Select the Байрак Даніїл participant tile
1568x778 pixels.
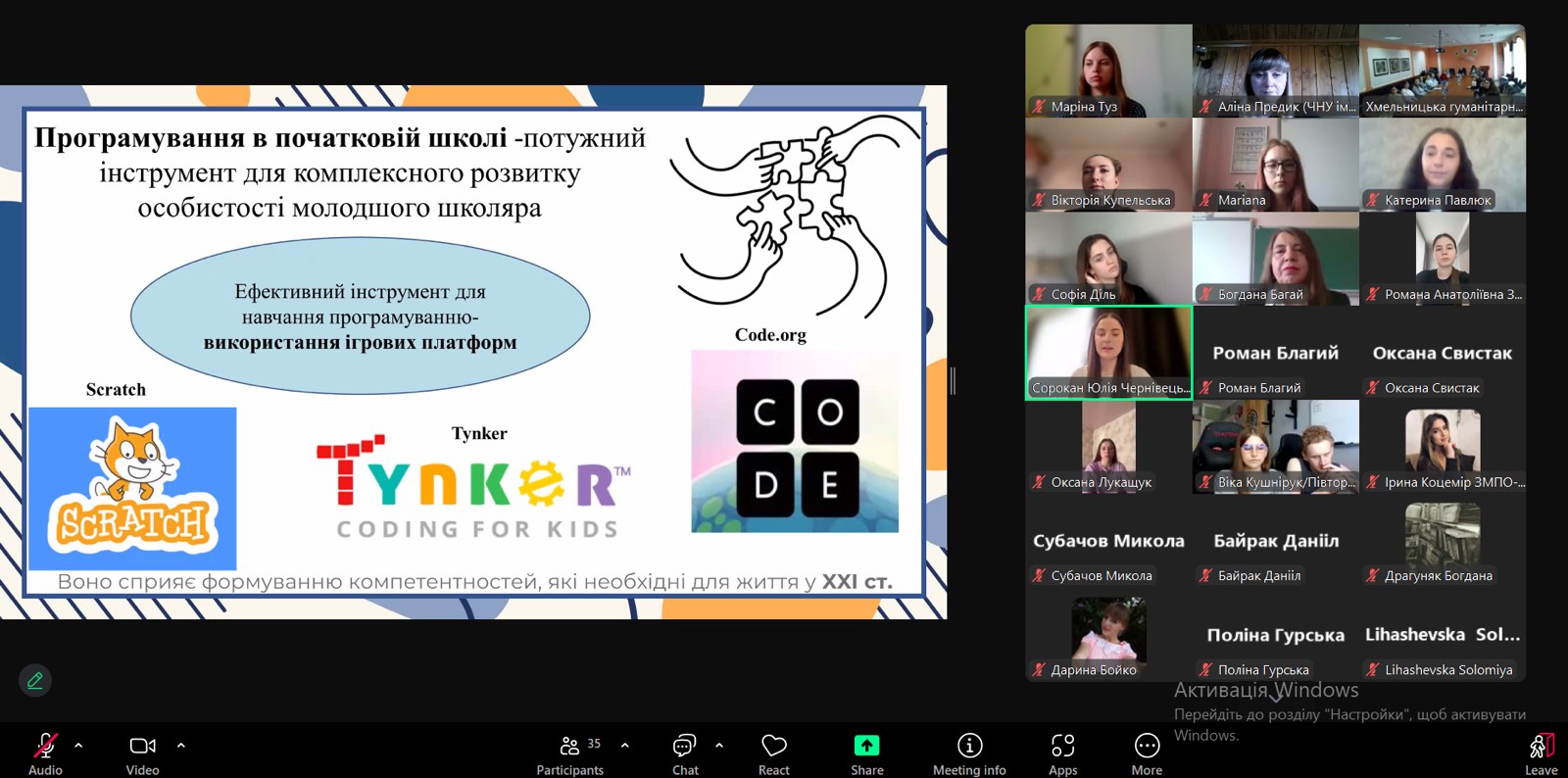(1276, 541)
